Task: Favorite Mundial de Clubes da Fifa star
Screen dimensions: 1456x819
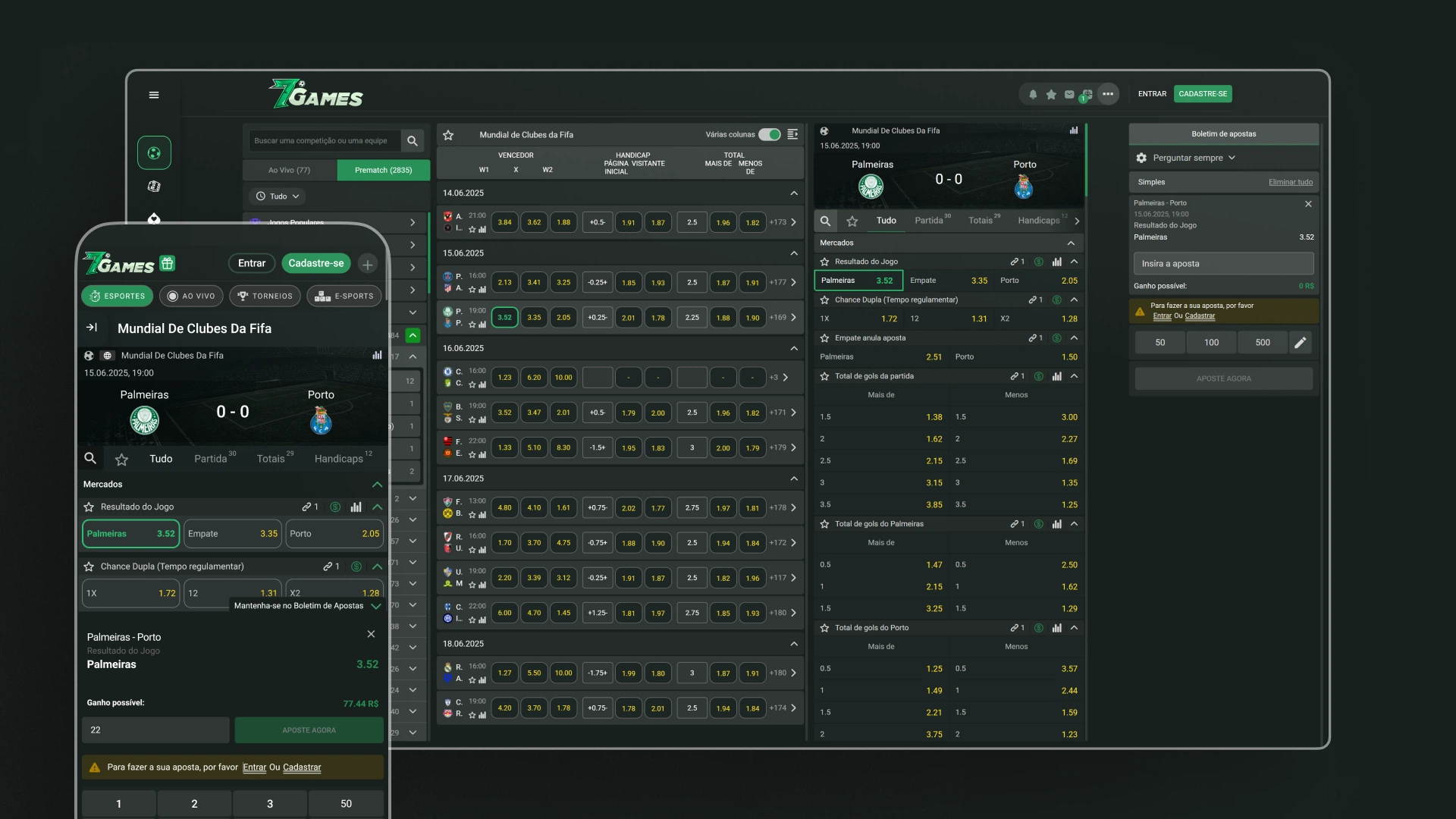Action: (x=448, y=135)
